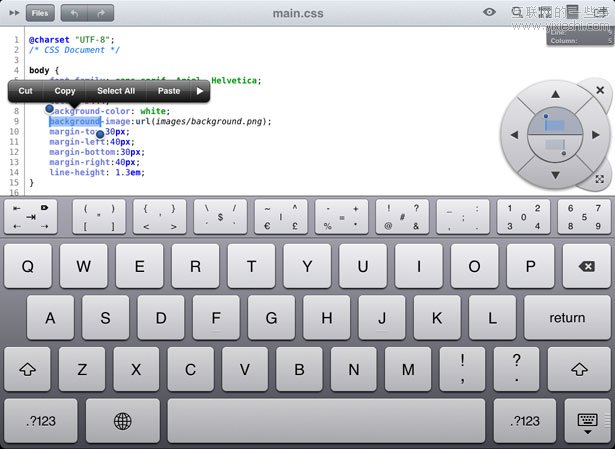Tap the globe key to switch keyboard language
This screenshot has width=615, height=449.
pyautogui.click(x=123, y=421)
